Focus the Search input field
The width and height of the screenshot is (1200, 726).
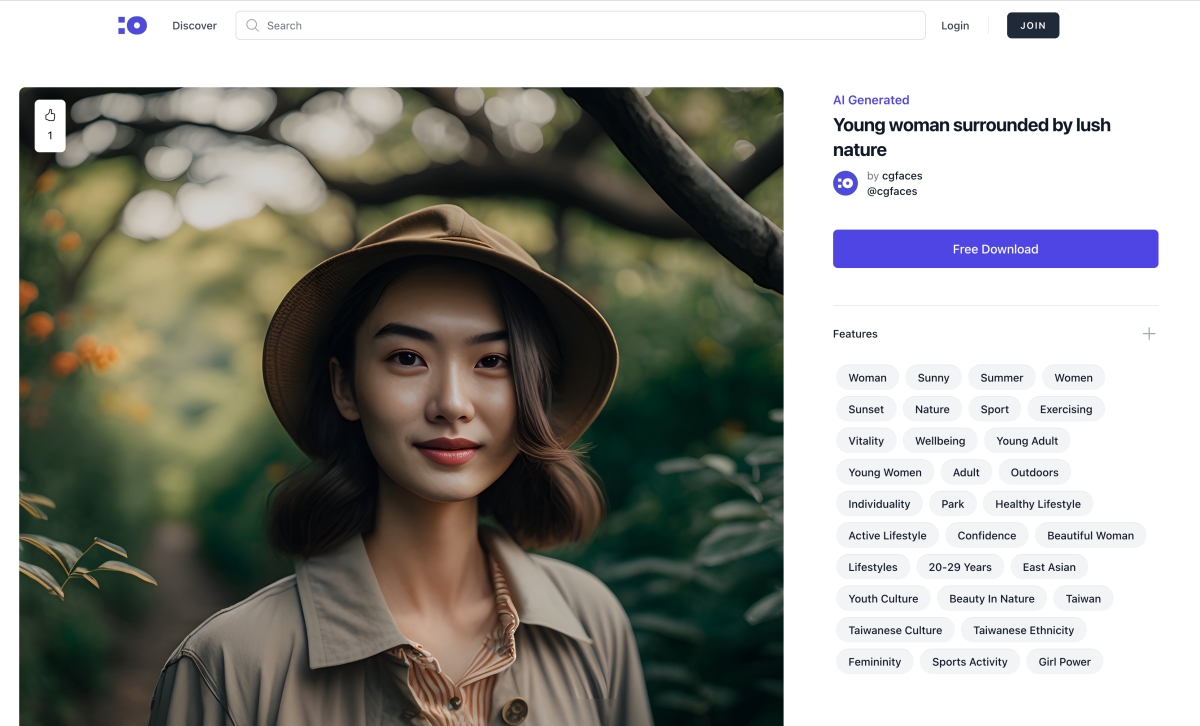(x=580, y=26)
